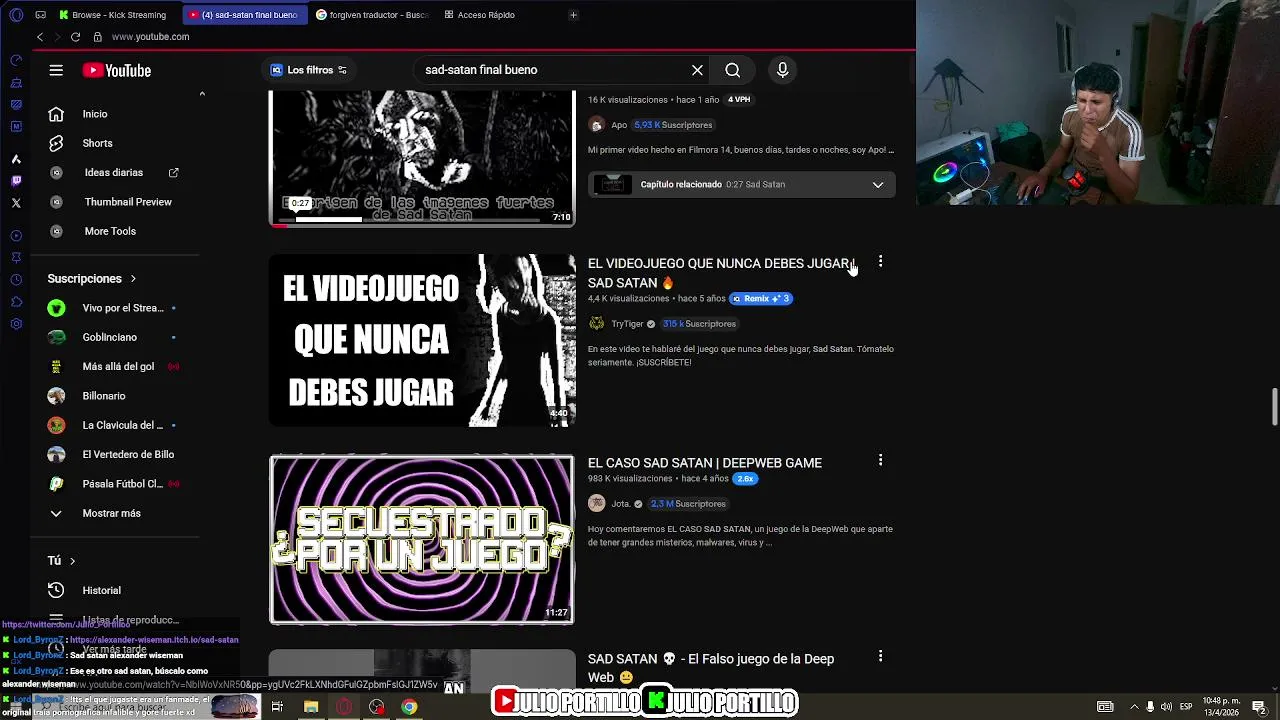Open the notification center

(1259, 707)
